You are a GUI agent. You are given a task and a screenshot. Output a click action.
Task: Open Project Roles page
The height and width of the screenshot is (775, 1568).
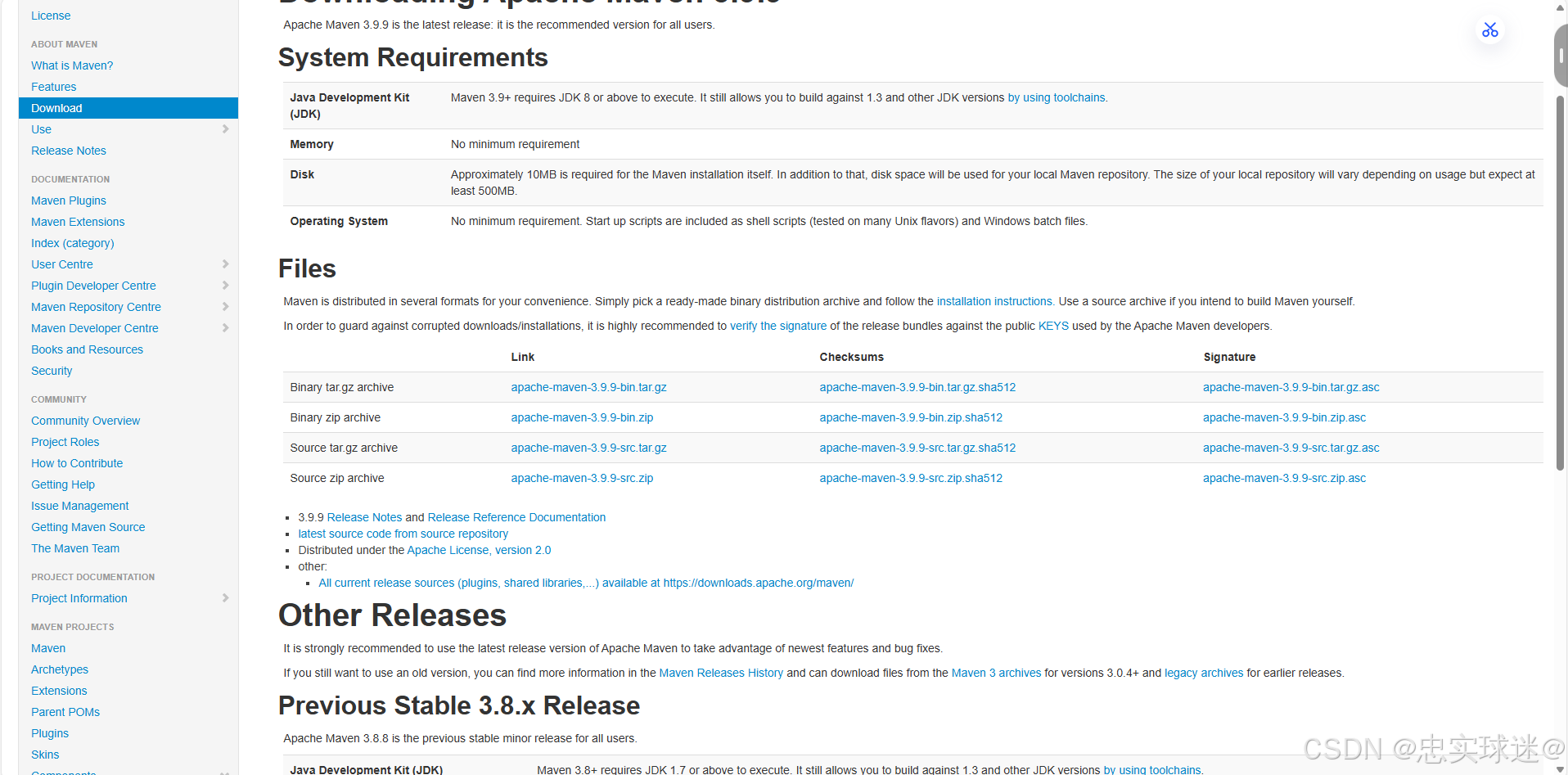coord(65,442)
